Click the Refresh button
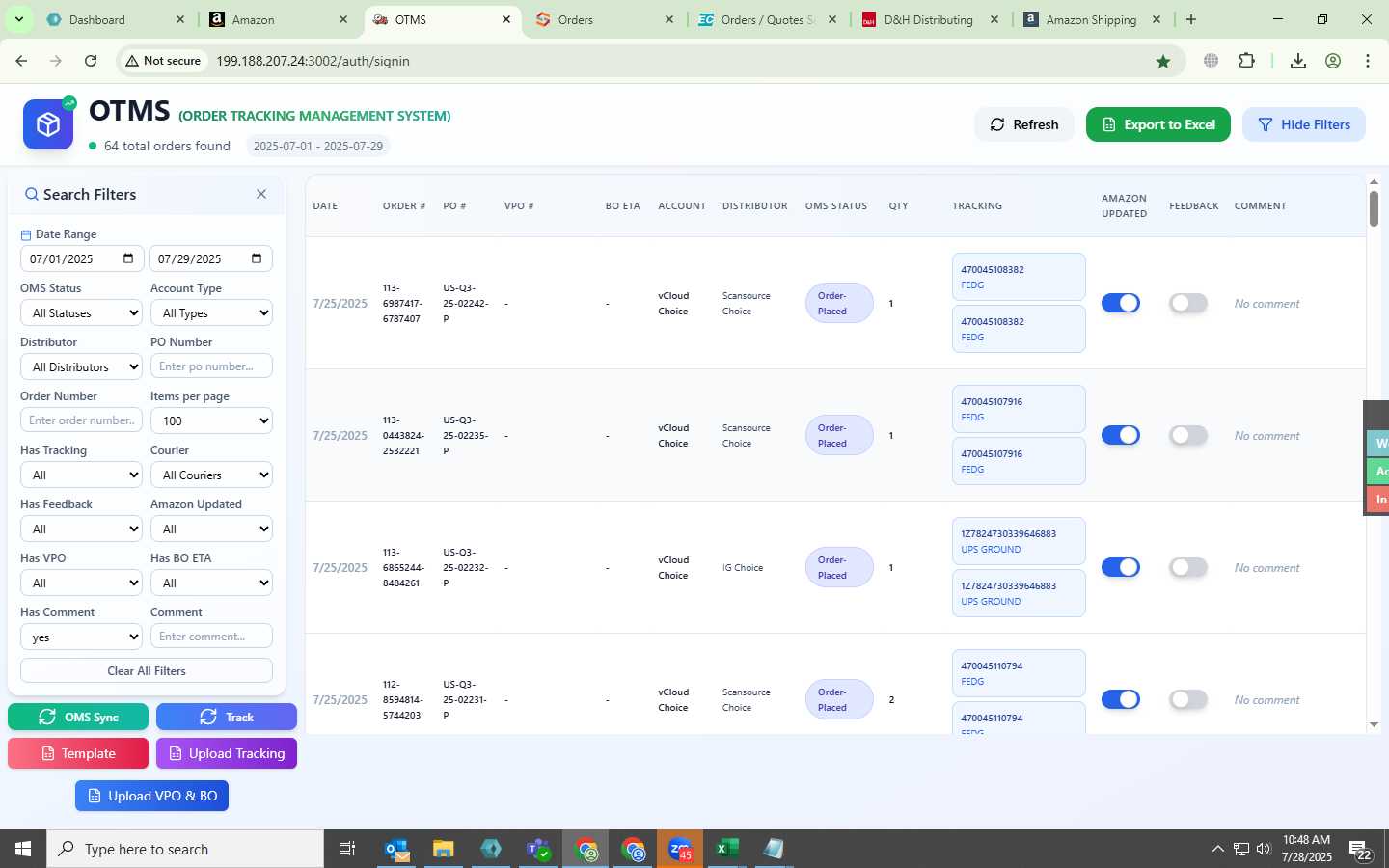 click(x=1023, y=124)
